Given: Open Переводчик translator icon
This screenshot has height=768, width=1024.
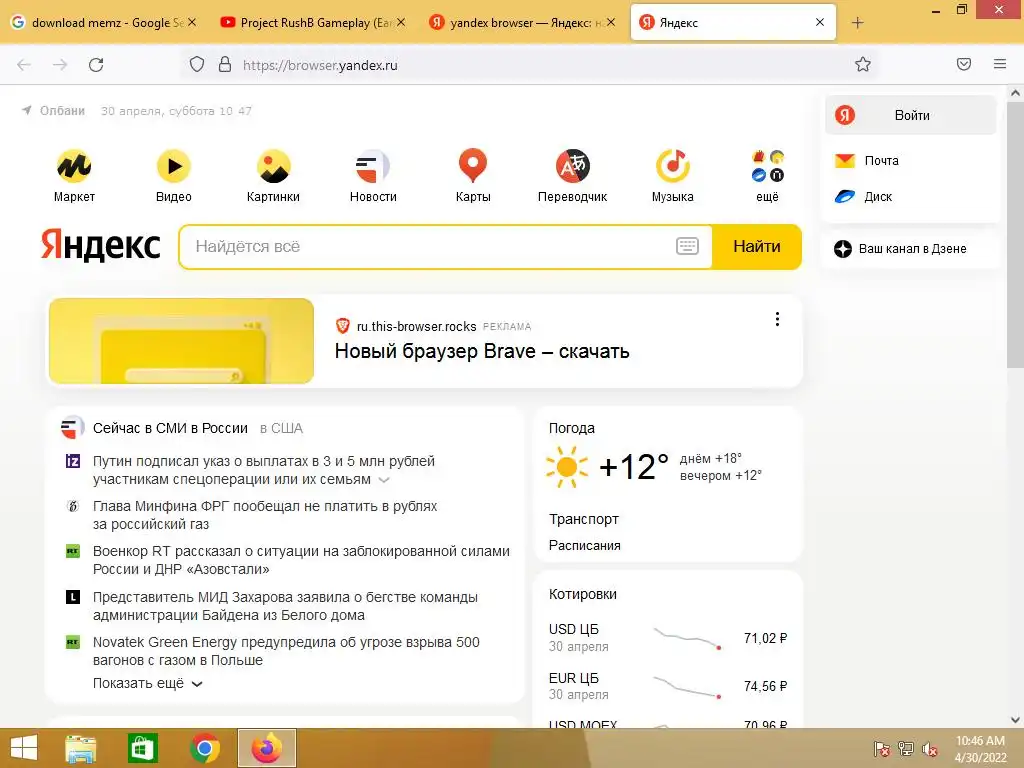Looking at the screenshot, I should tap(573, 166).
